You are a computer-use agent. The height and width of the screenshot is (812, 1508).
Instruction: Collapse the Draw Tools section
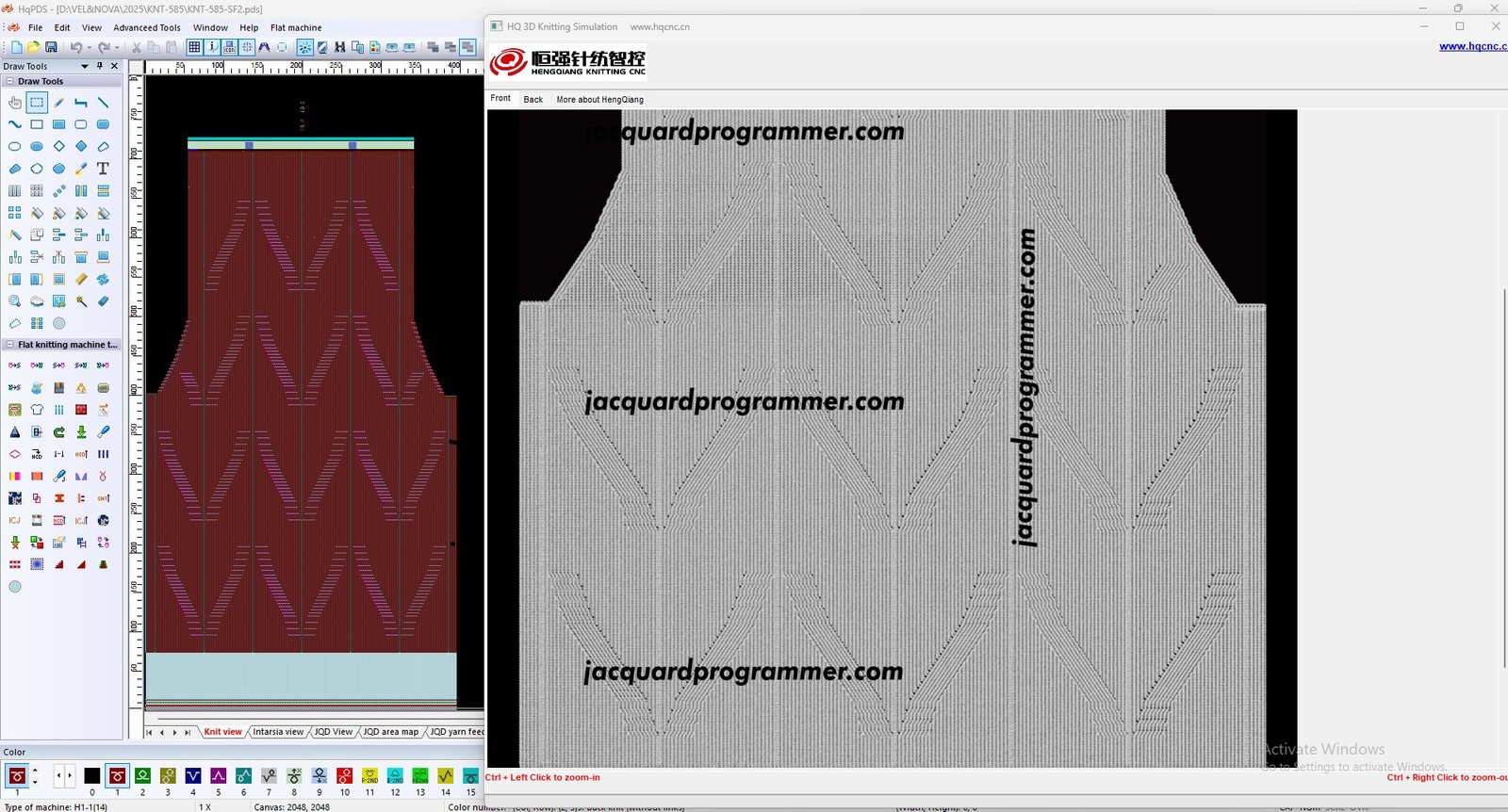(9, 81)
